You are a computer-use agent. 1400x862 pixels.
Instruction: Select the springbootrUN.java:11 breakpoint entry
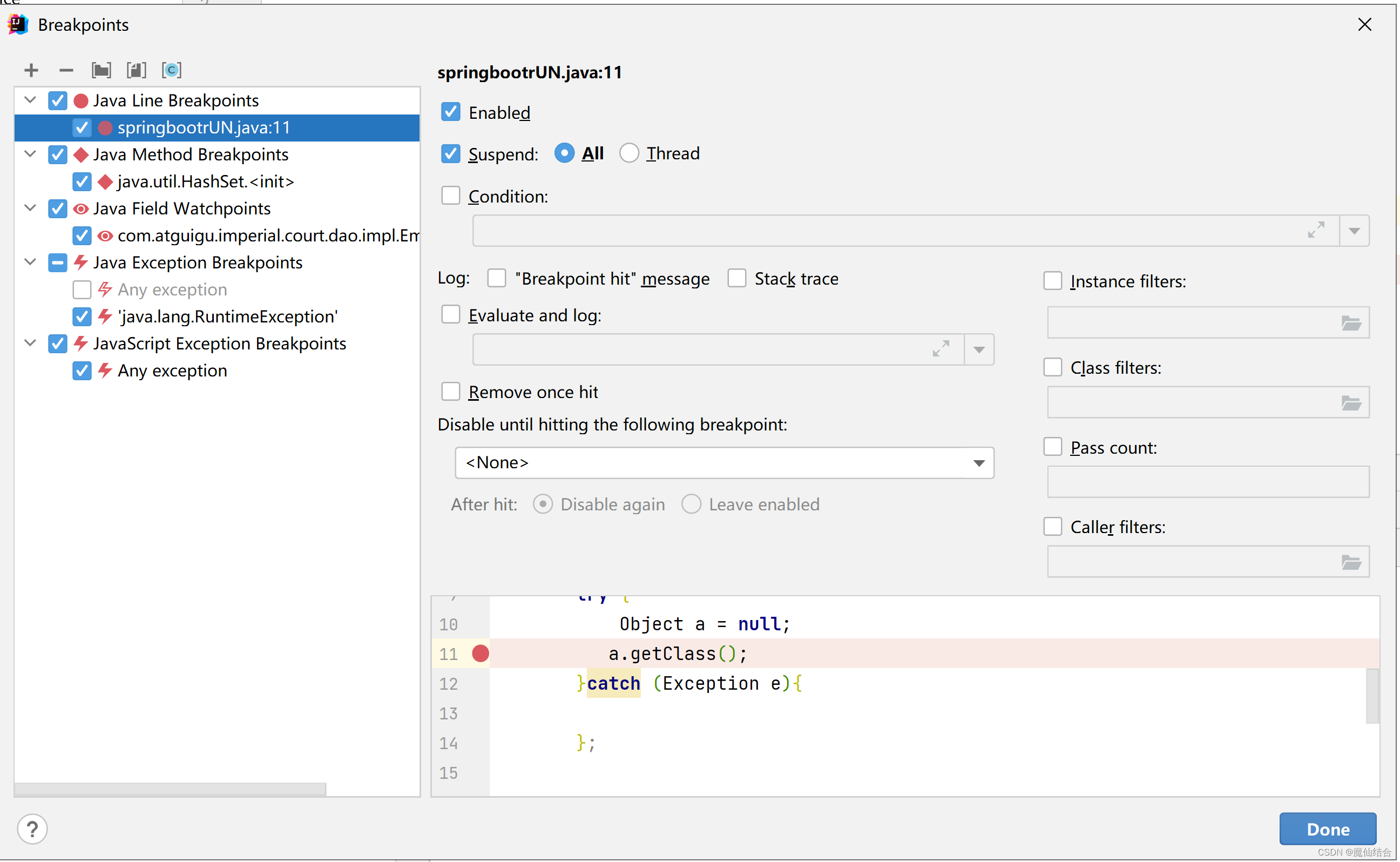click(205, 127)
